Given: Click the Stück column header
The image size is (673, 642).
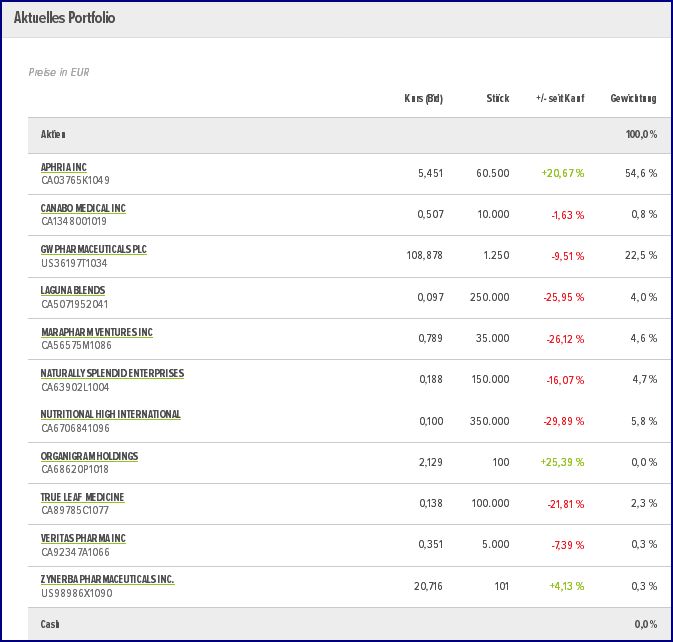Looking at the screenshot, I should 497,99.
